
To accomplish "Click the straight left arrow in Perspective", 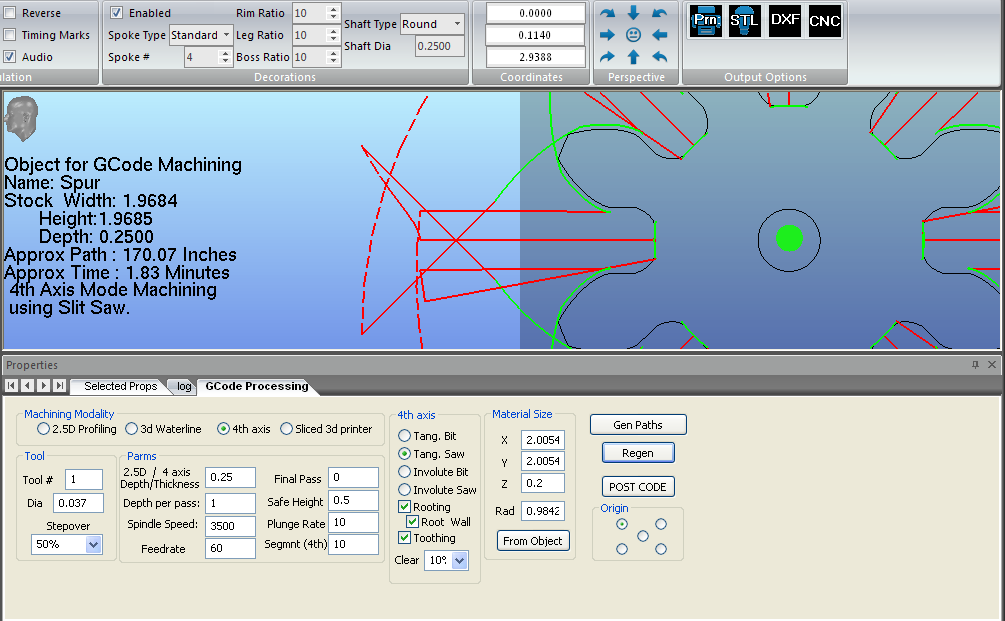I will [x=659, y=35].
